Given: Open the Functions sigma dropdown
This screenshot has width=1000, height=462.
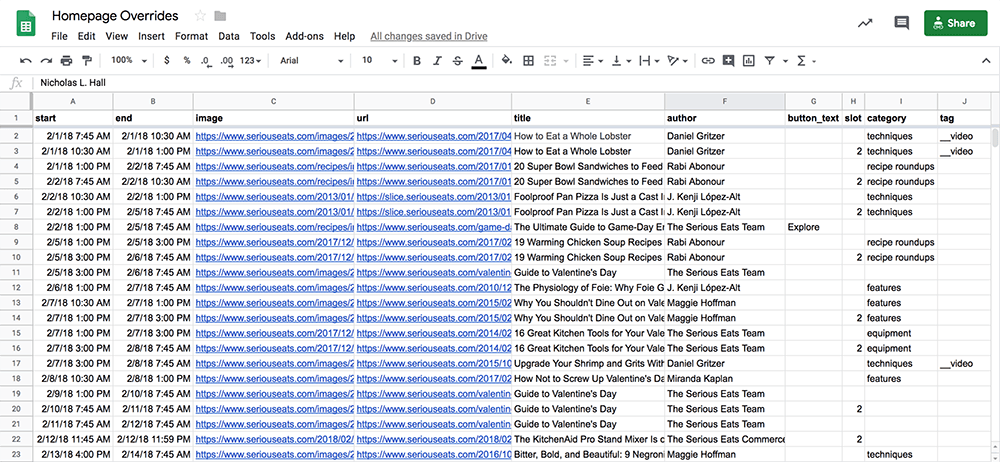Looking at the screenshot, I should [x=806, y=61].
